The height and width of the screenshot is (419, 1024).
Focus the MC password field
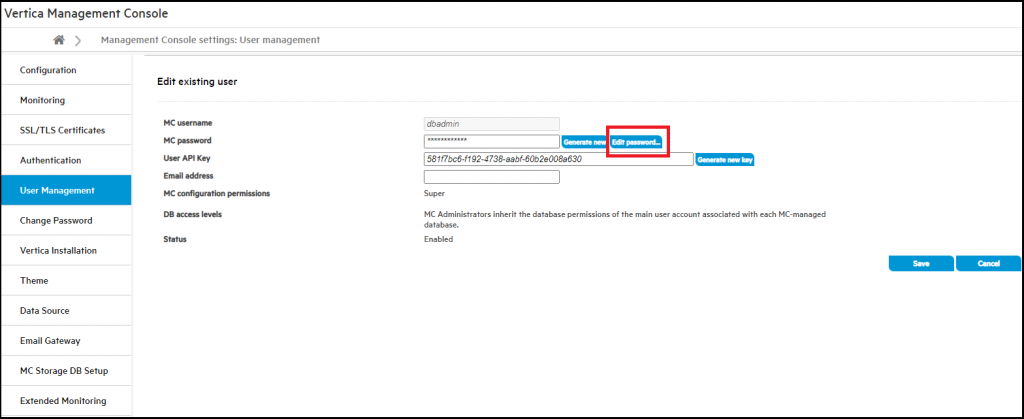[x=492, y=141]
